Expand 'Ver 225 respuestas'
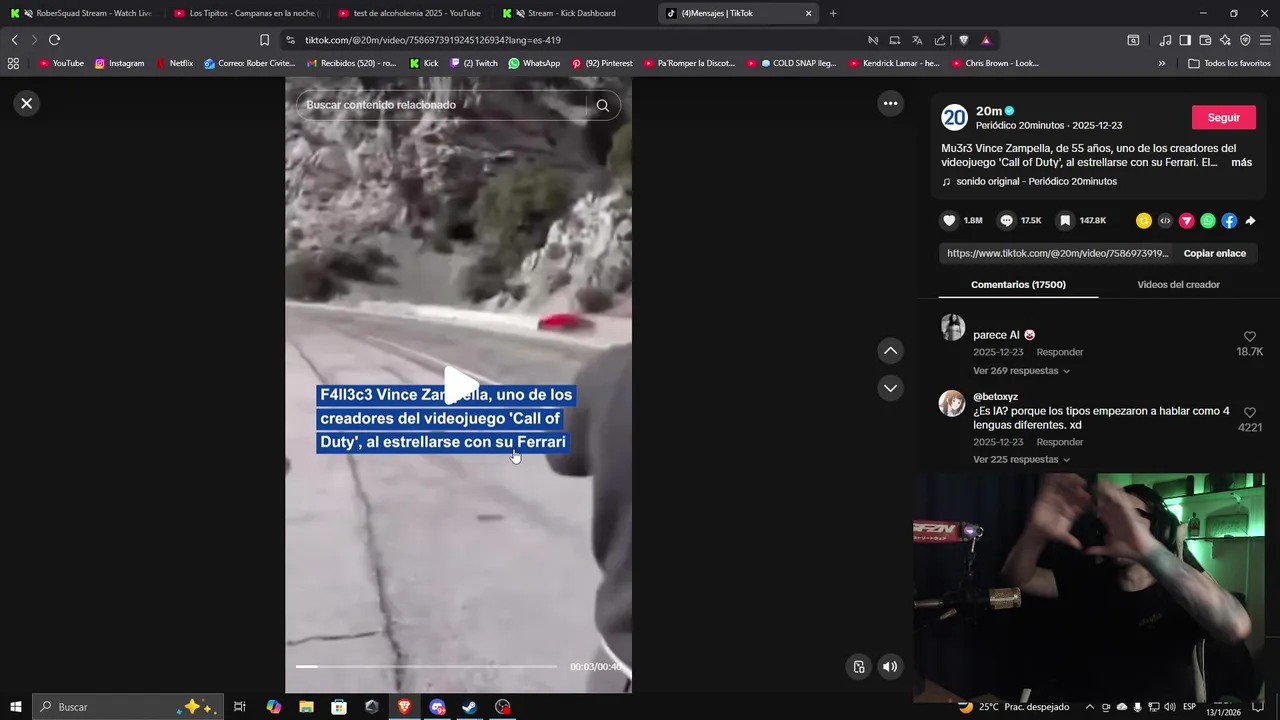Image resolution: width=1280 pixels, height=720 pixels. 1021,459
